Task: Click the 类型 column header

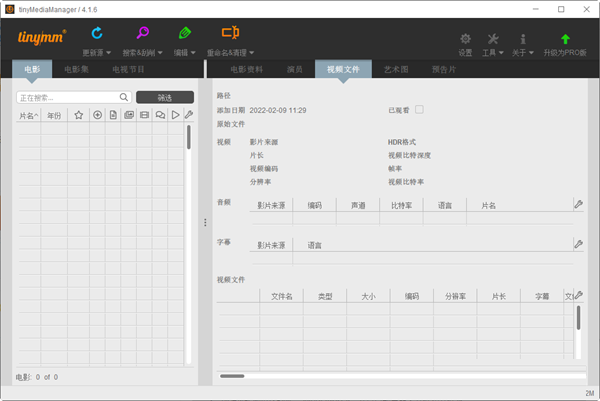Action: (x=325, y=296)
